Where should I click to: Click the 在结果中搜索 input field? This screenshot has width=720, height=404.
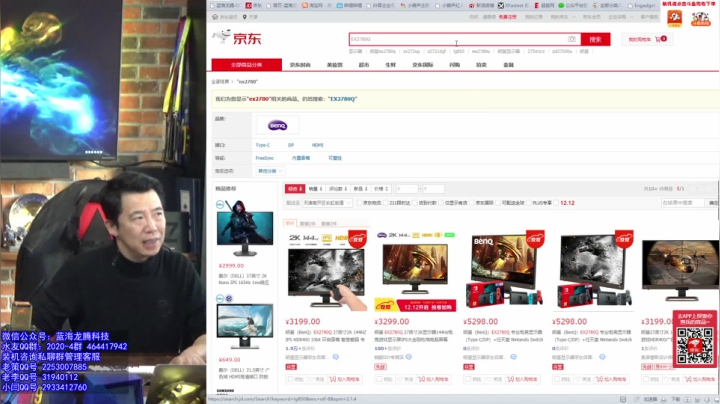(x=683, y=202)
